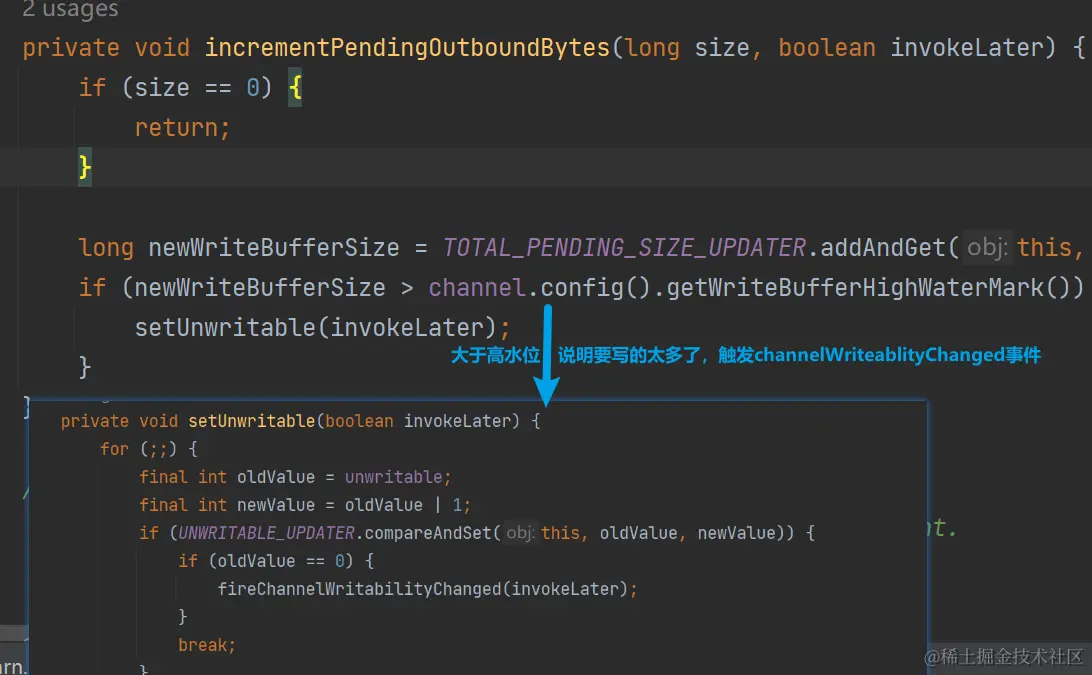This screenshot has width=1092, height=675.
Task: Click the 'obj:' parameter hint inside addAndGet
Action: (x=986, y=247)
